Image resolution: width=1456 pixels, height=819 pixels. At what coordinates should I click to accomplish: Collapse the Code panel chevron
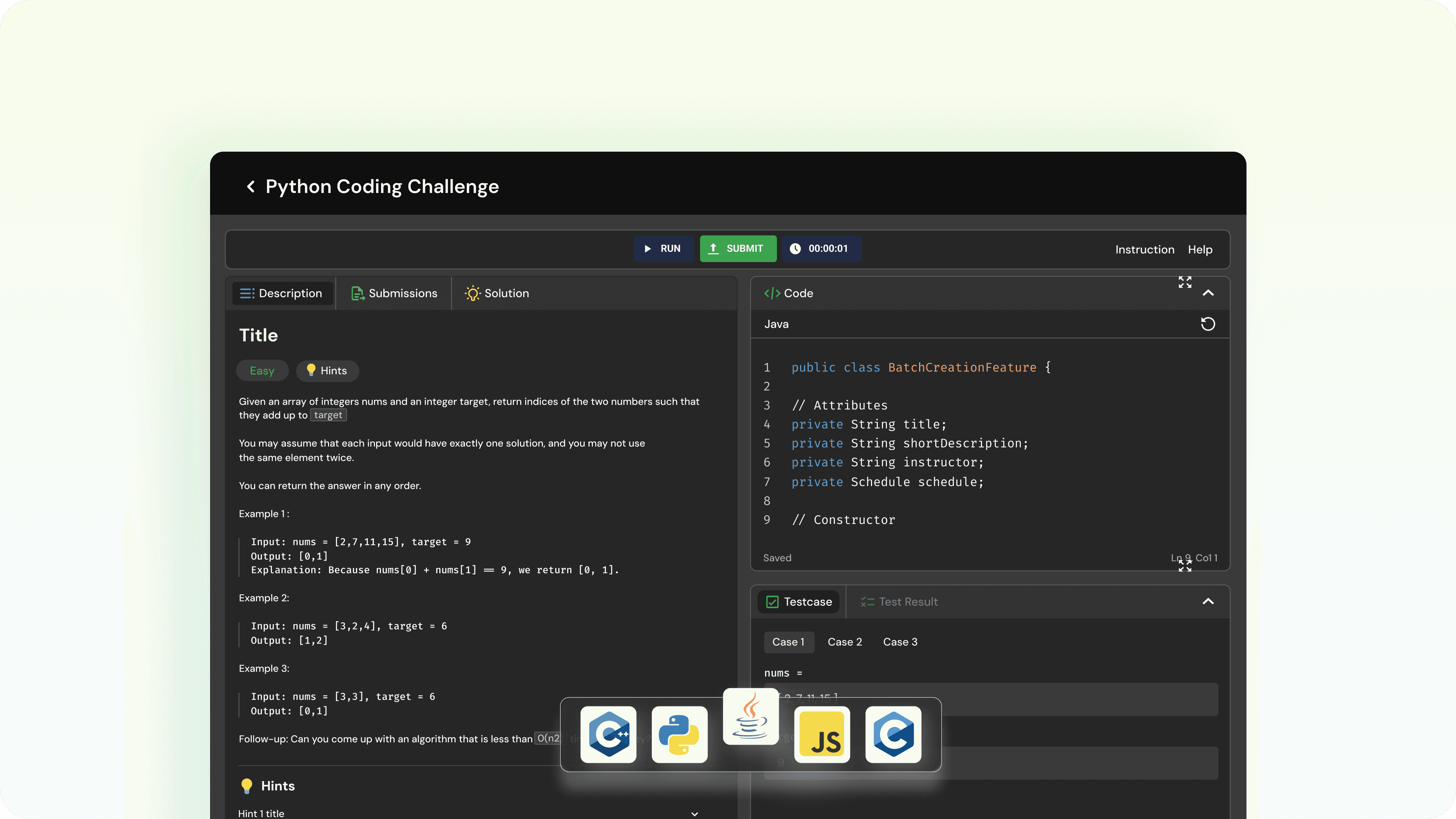1208,293
